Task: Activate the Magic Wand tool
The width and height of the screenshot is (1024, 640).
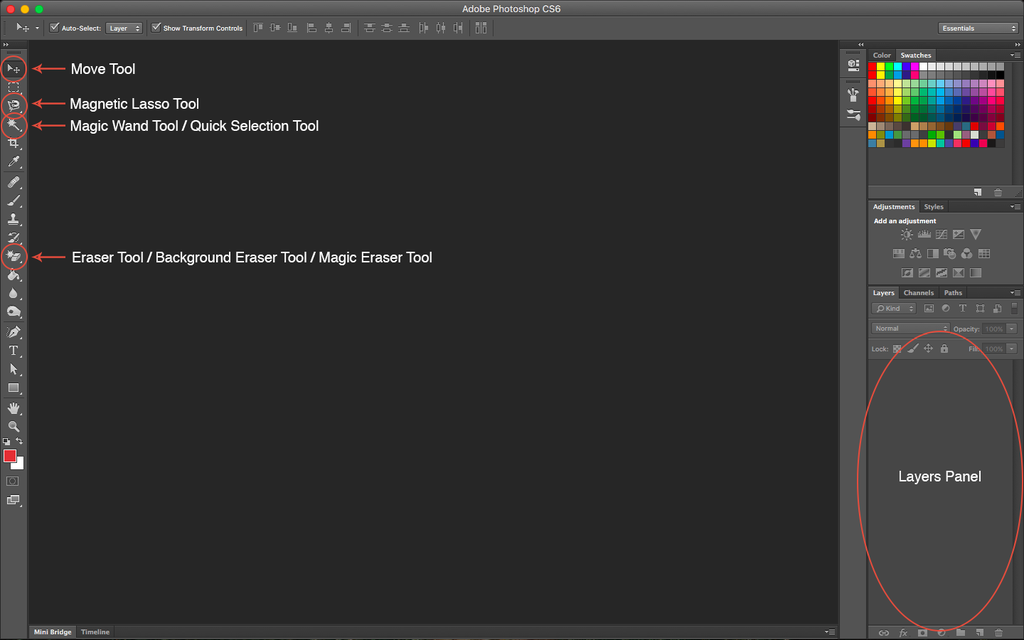Action: [14, 125]
